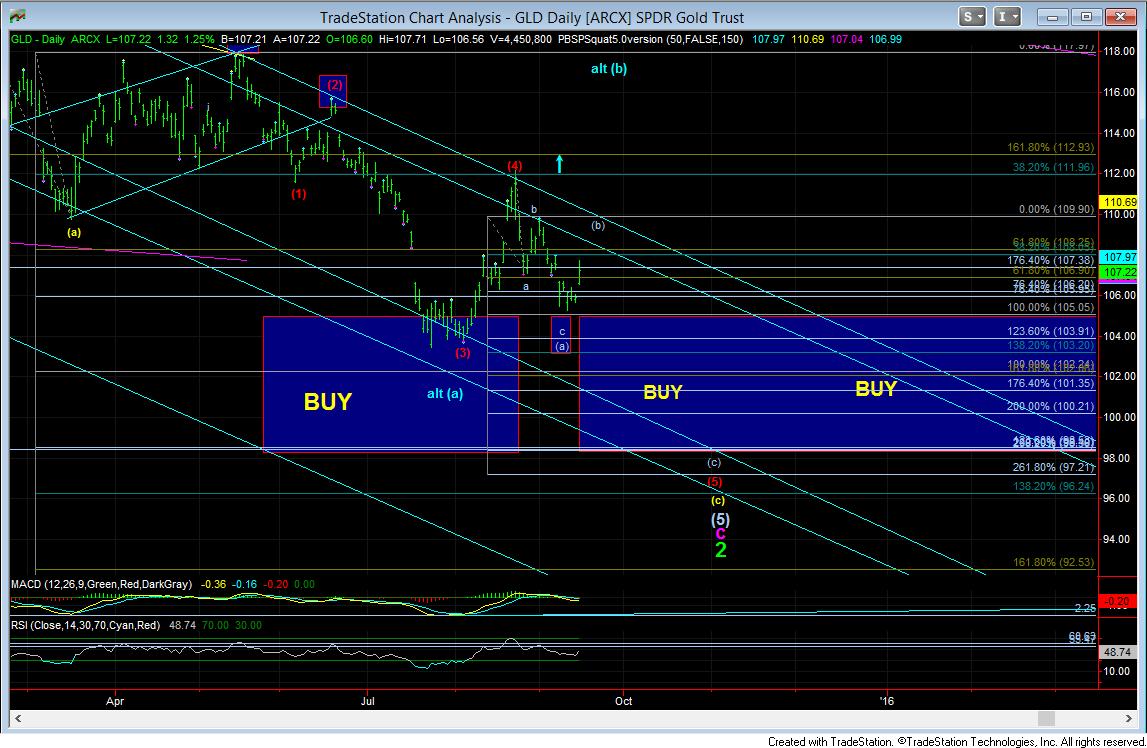This screenshot has width=1147, height=748.
Task: Click the 'O=106.60' open value
Action: pyautogui.click(x=349, y=39)
